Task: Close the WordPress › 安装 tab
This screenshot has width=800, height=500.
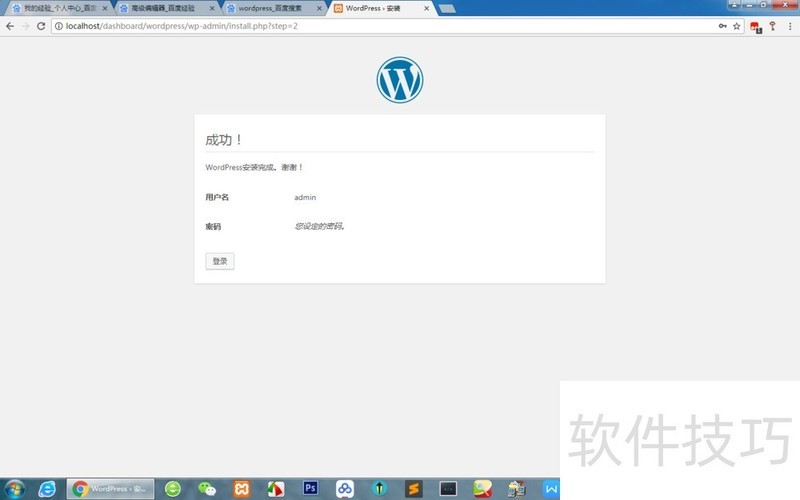Action: pos(426,8)
